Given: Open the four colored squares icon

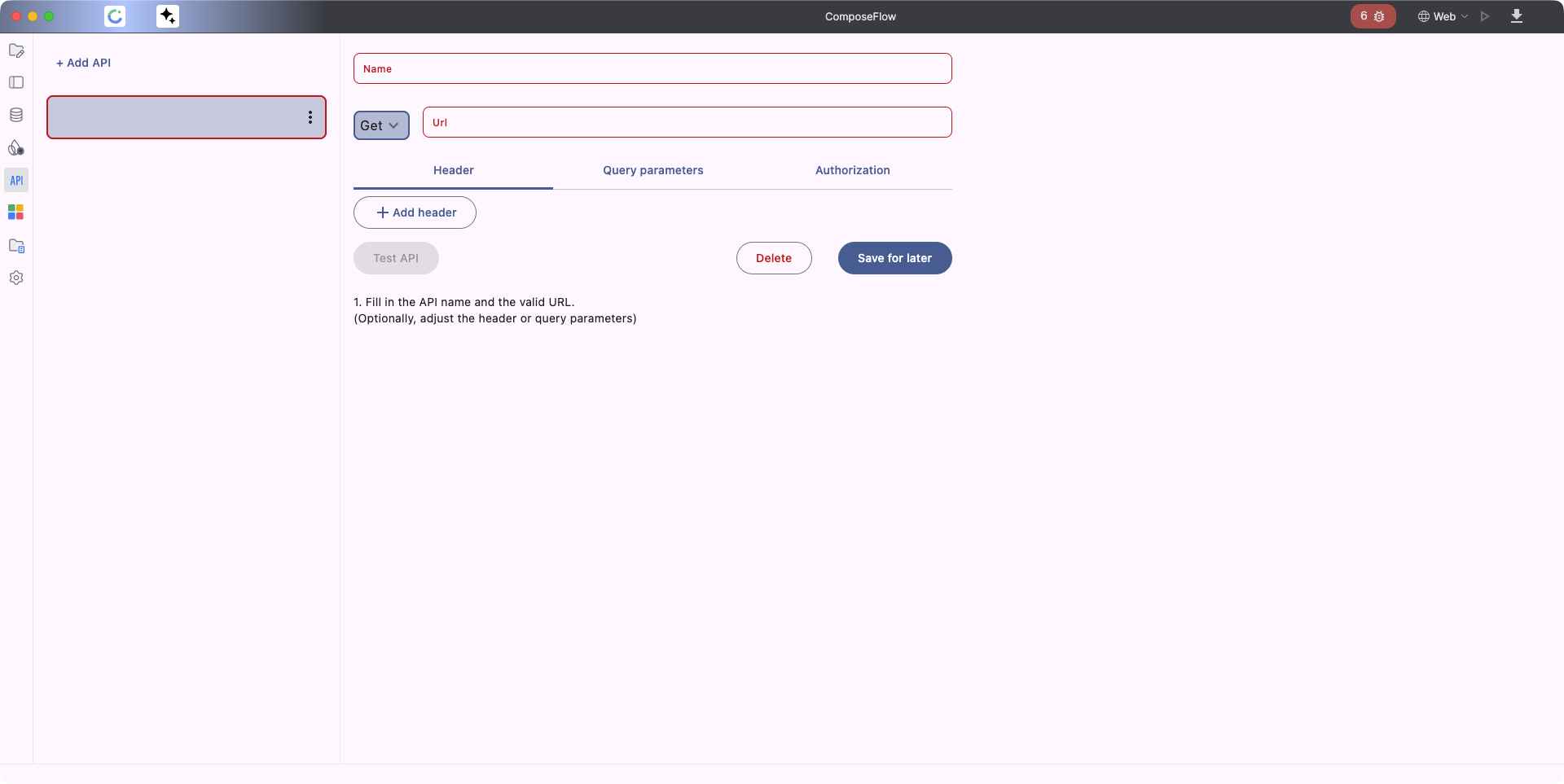Looking at the screenshot, I should 16,212.
